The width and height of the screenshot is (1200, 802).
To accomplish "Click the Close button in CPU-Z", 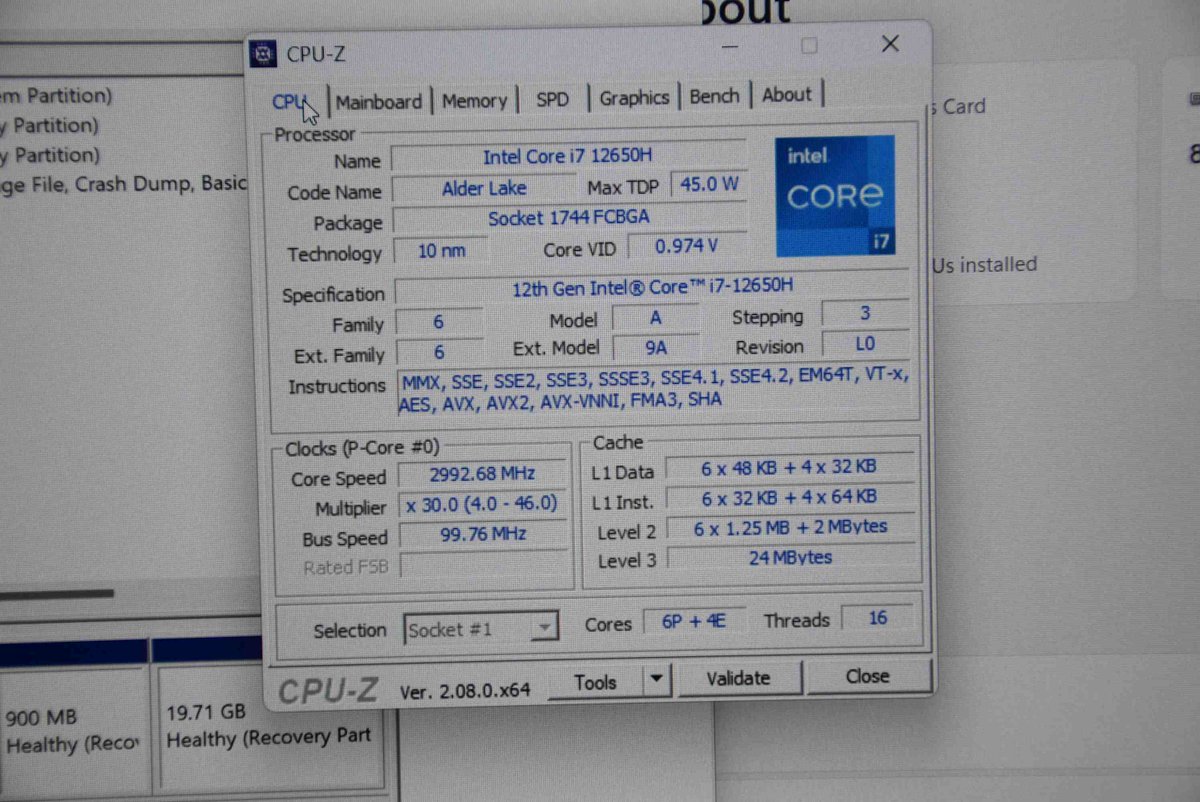I will (x=867, y=676).
